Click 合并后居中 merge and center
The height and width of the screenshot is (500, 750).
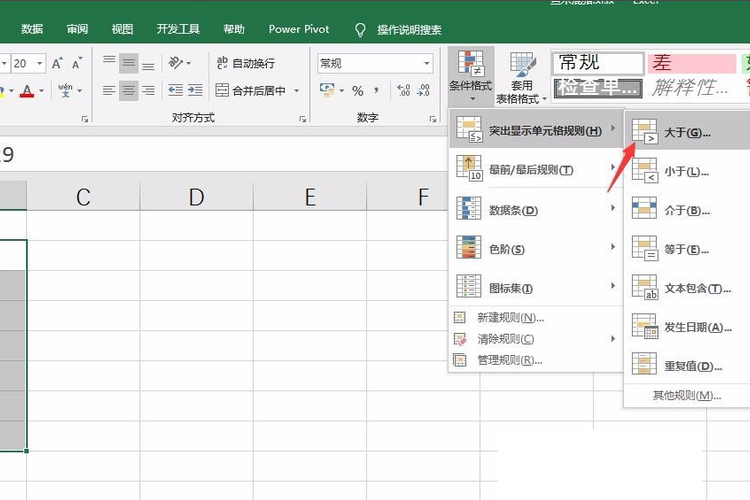(250, 90)
